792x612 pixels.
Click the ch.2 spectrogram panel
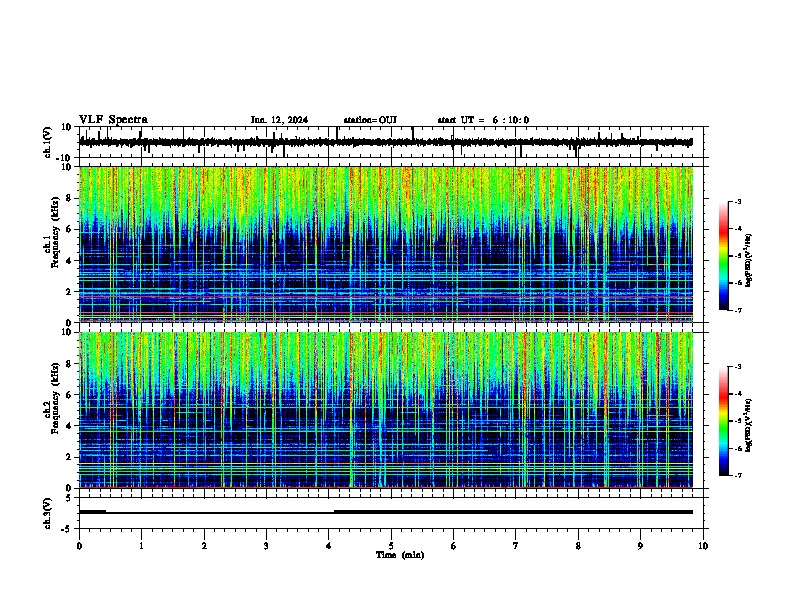pos(386,410)
